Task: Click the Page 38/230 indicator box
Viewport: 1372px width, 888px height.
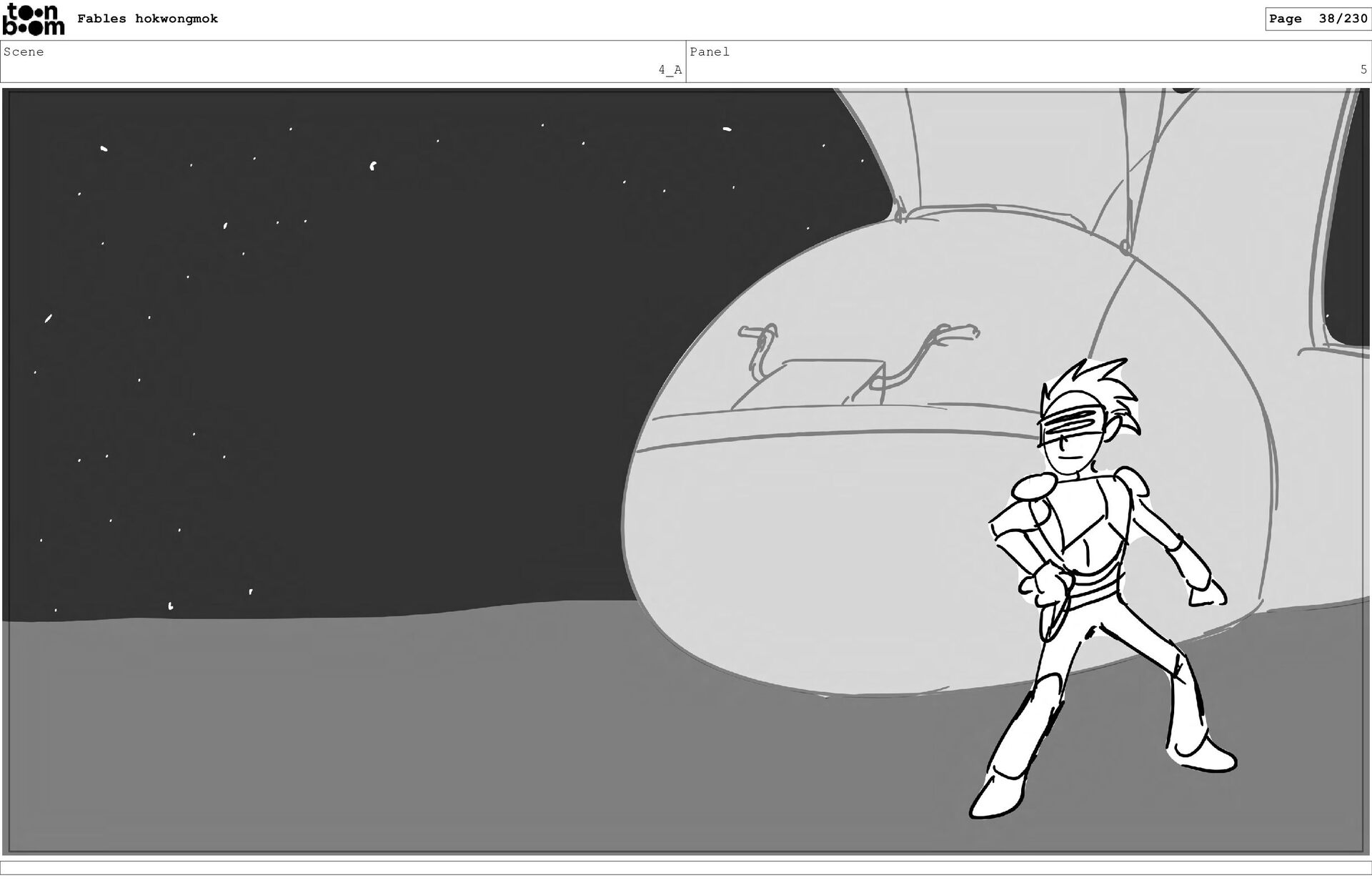Action: click(x=1317, y=19)
